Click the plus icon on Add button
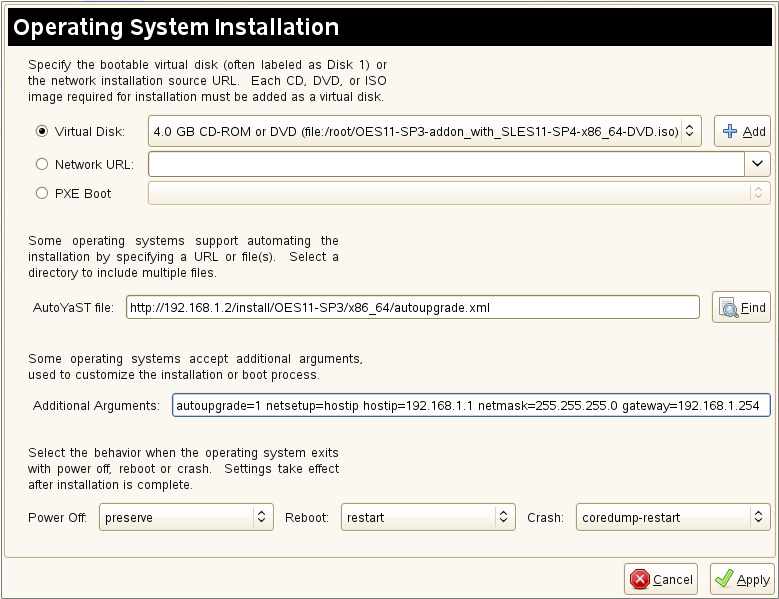The width and height of the screenshot is (779, 599). [730, 131]
